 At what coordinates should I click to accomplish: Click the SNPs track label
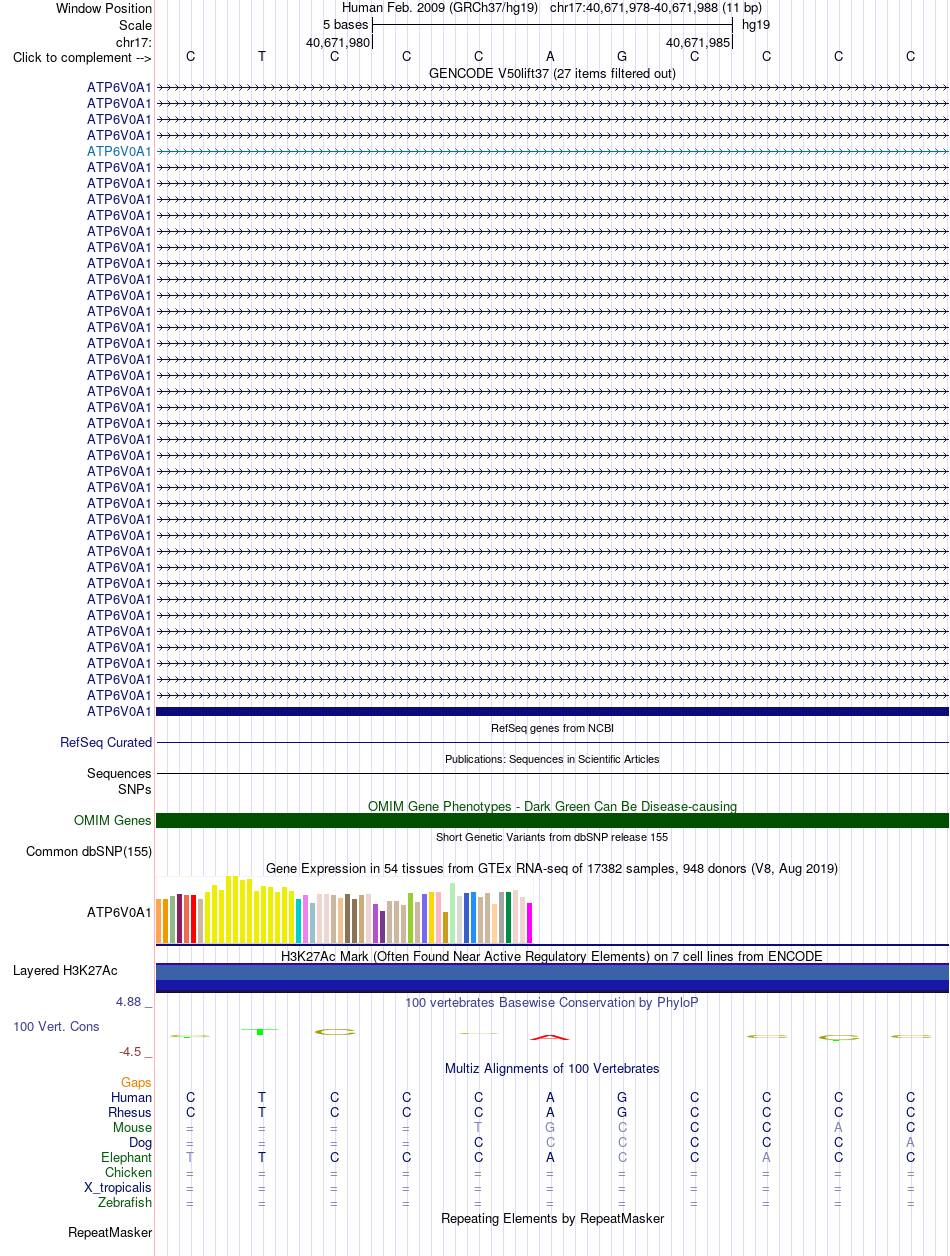coord(134,789)
